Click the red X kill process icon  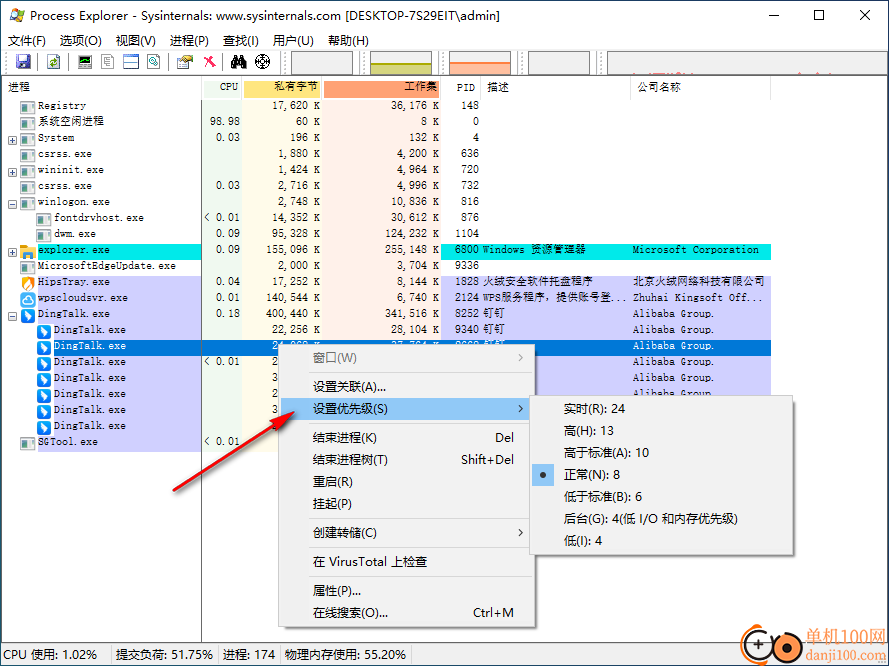(210, 62)
